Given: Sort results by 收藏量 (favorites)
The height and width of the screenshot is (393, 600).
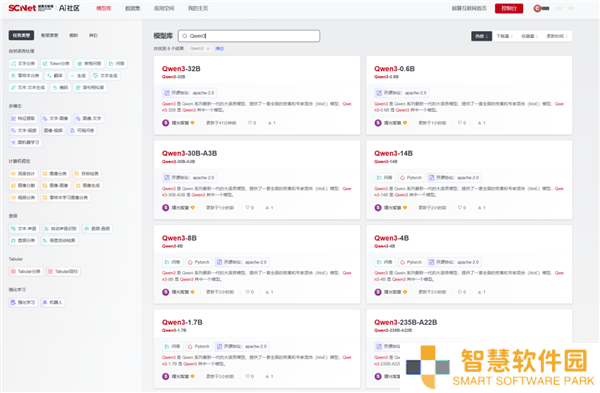Looking at the screenshot, I should 529,36.
